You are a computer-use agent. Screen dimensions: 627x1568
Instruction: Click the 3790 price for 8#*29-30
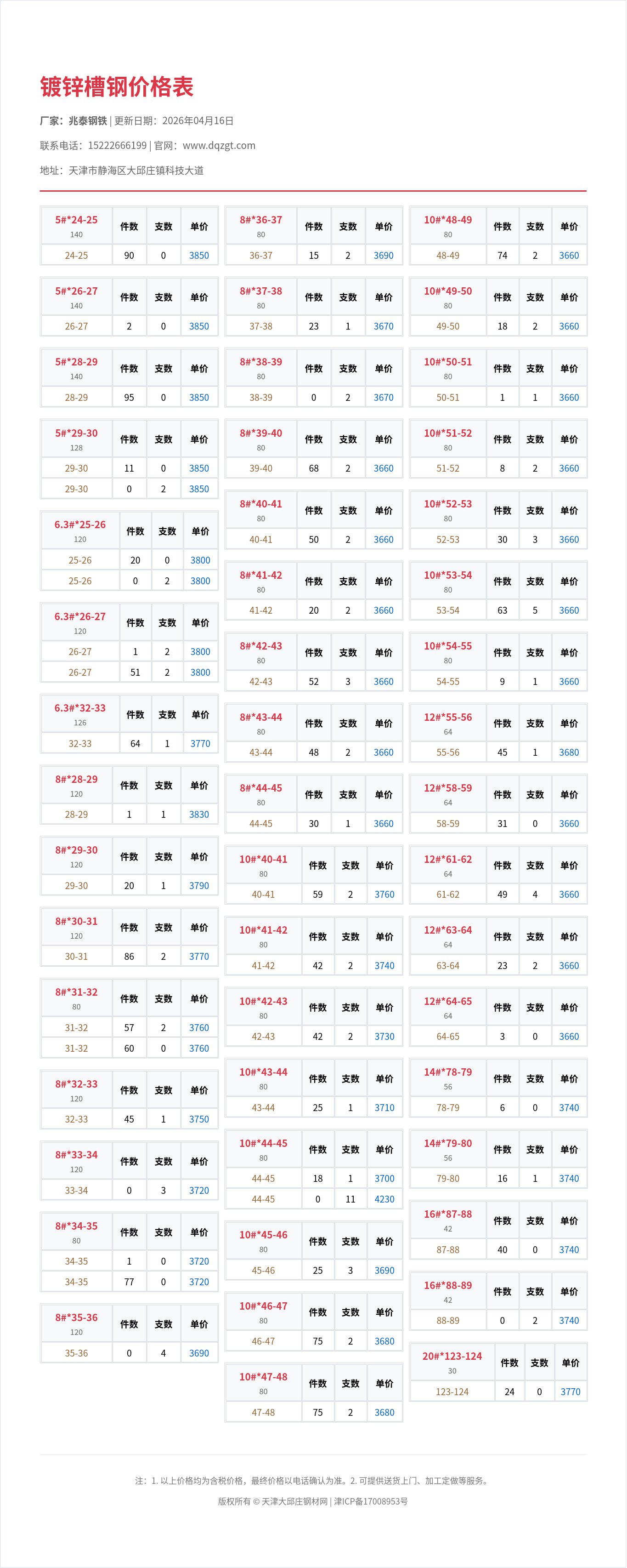click(199, 886)
